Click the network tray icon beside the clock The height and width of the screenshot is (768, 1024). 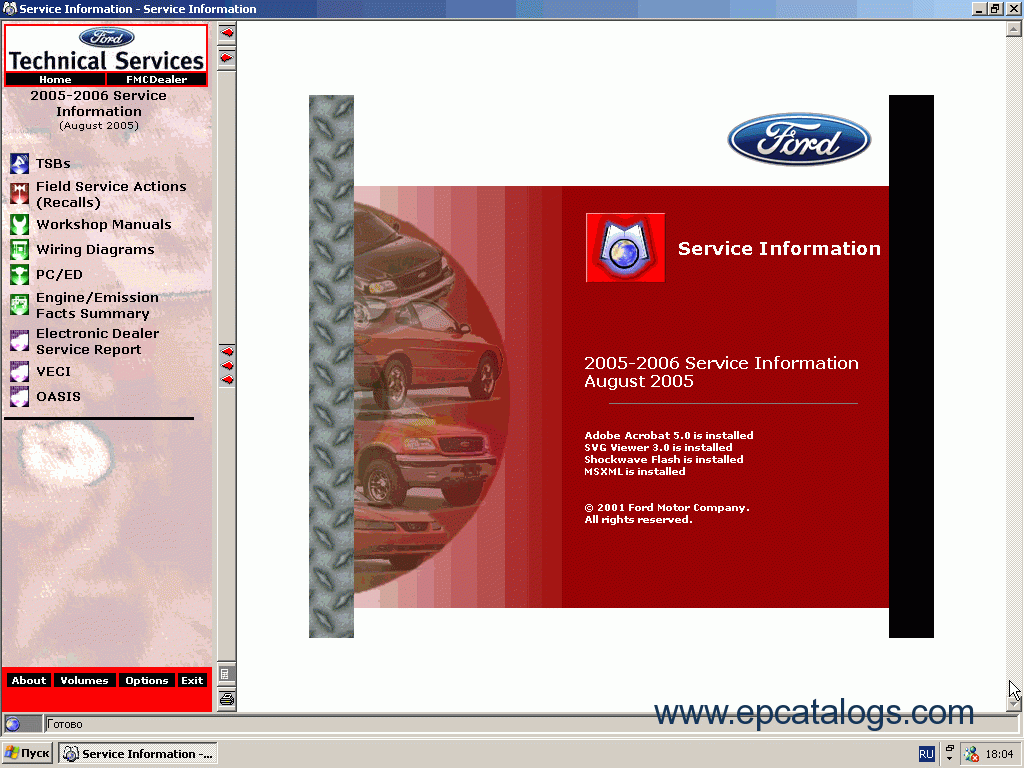point(971,754)
